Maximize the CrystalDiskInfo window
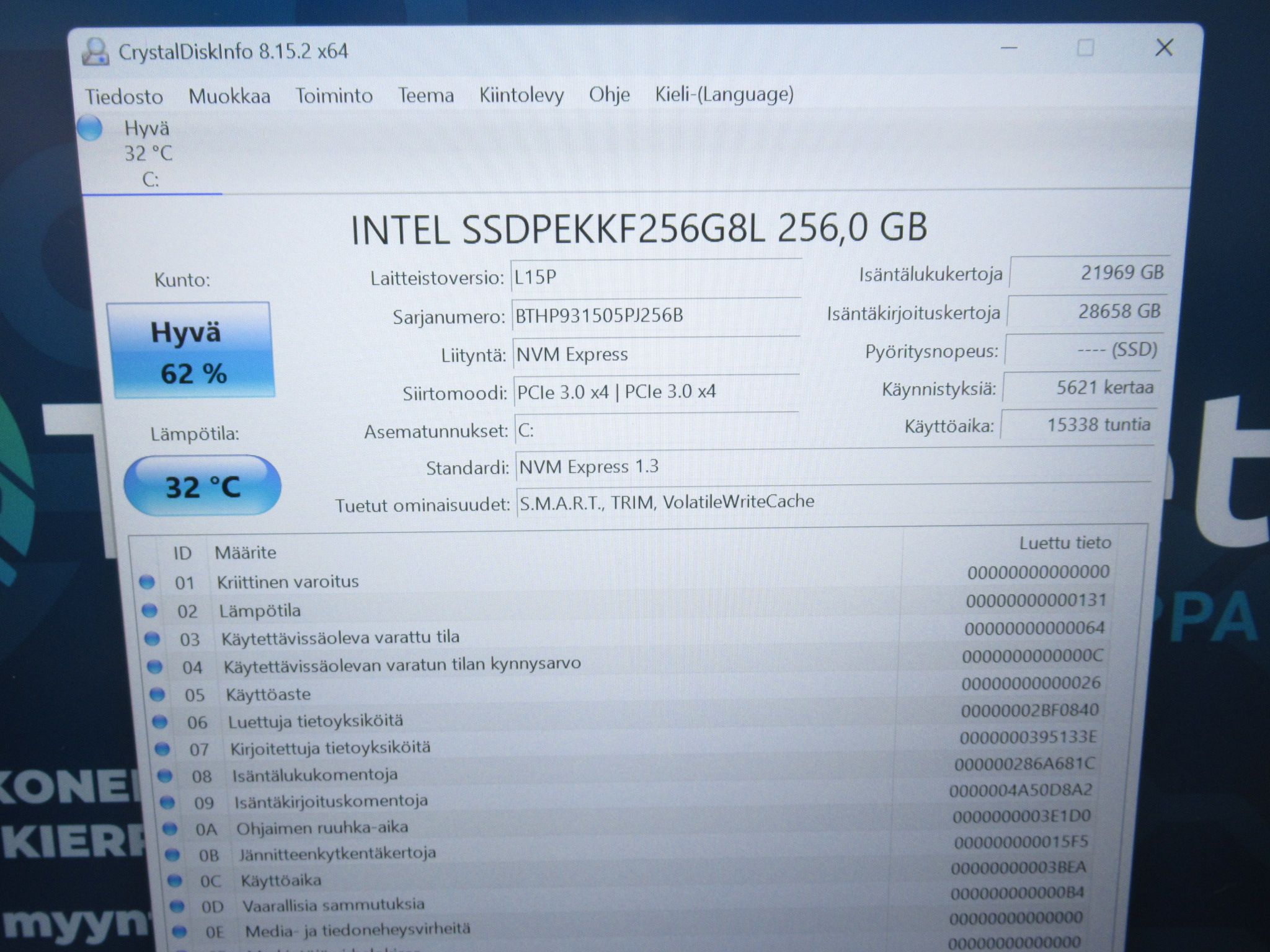 (1085, 47)
